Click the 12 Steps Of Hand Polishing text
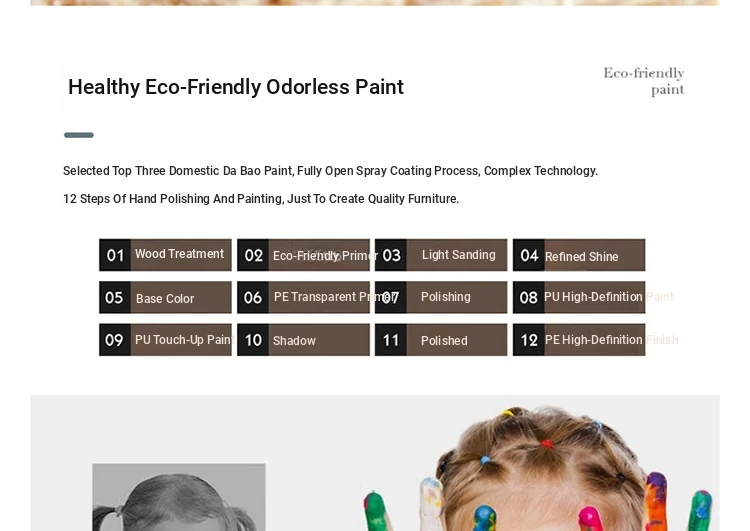Screen dimensions: 750x531 pyautogui.click(x=260, y=199)
